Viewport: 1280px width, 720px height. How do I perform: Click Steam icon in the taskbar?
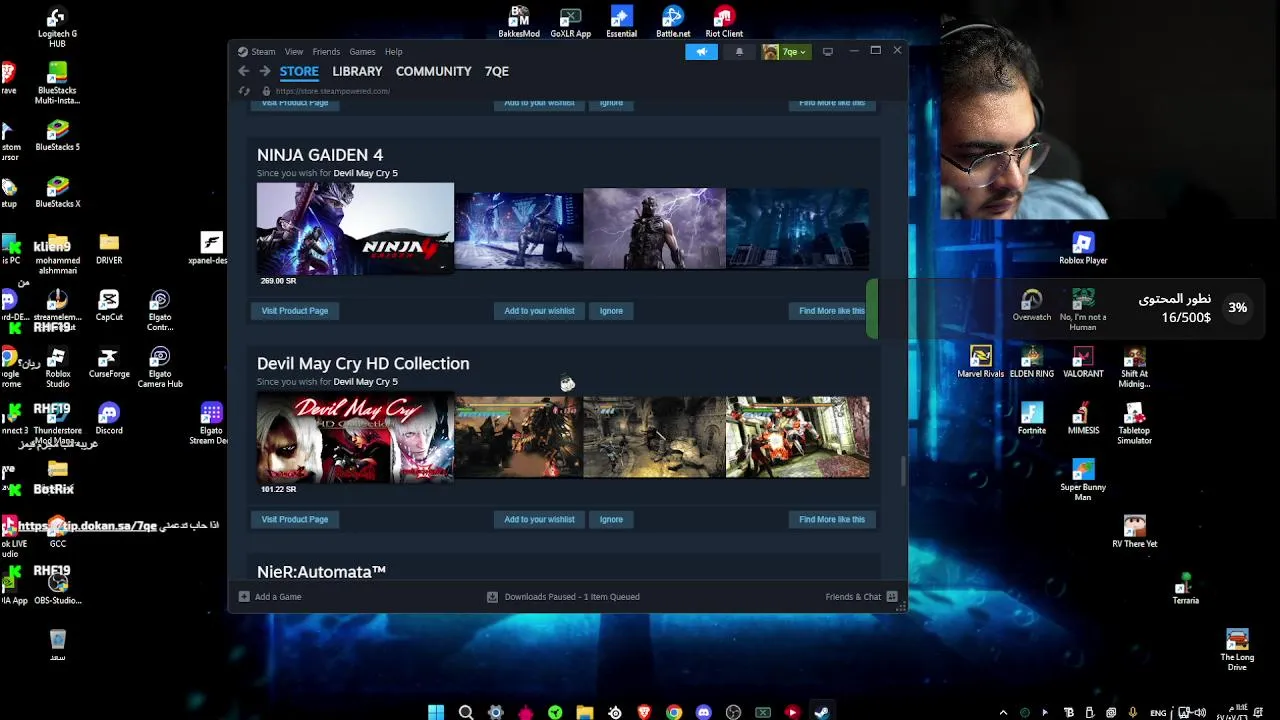click(x=821, y=712)
